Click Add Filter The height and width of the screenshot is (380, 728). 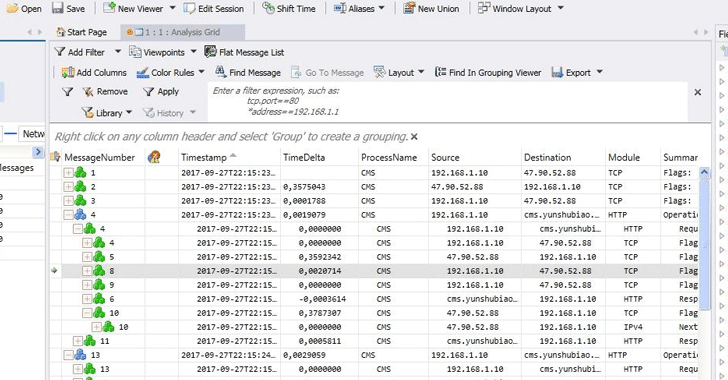[79, 52]
